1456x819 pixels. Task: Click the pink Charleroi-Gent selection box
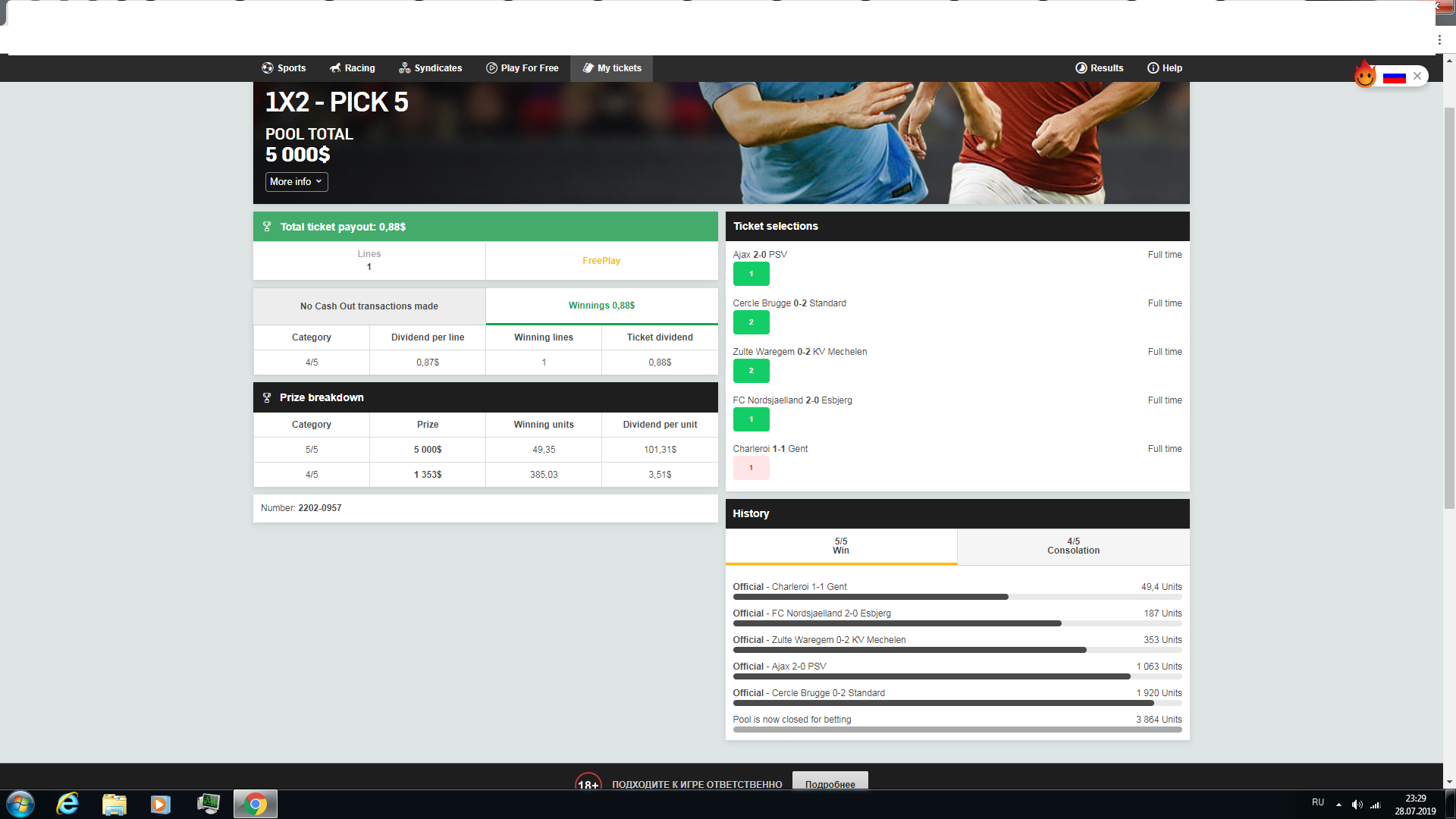click(x=751, y=468)
